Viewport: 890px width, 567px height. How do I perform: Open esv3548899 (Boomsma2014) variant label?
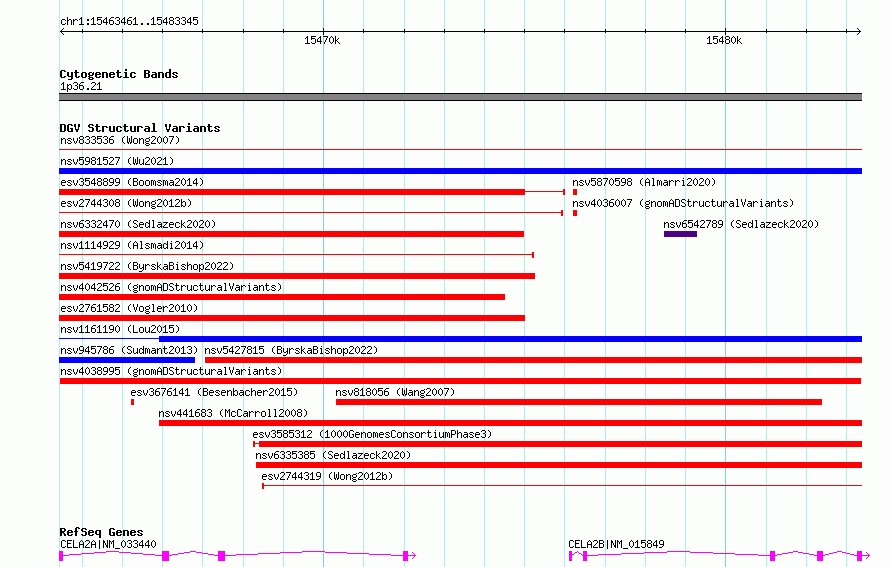pyautogui.click(x=132, y=182)
